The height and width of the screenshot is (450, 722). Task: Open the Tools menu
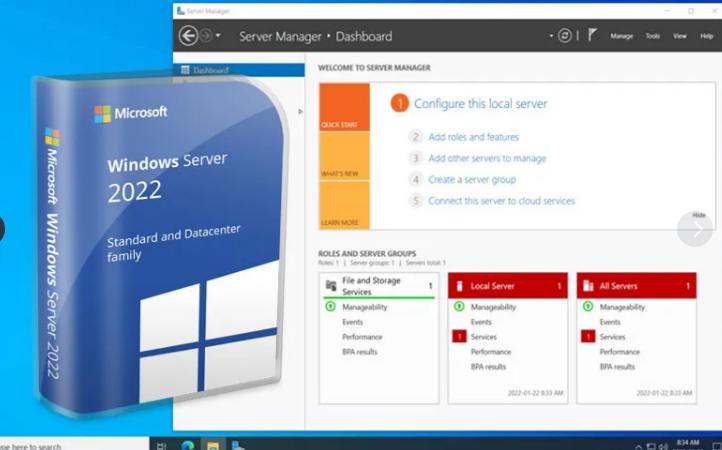tap(652, 36)
